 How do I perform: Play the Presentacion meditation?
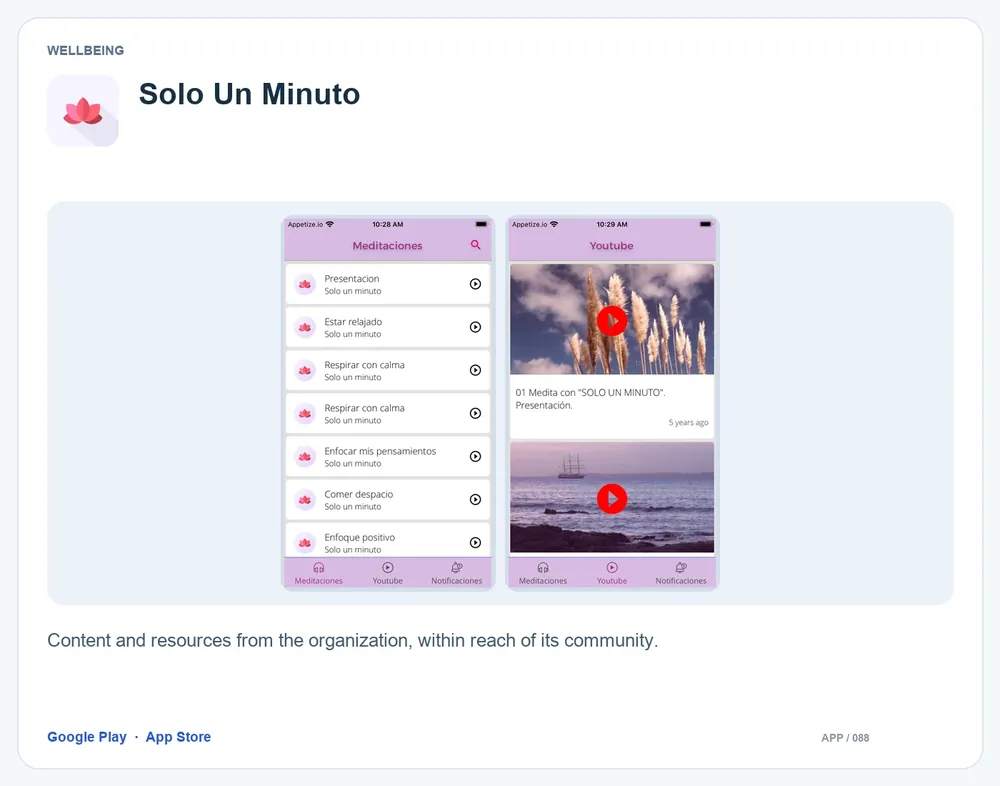pos(475,284)
